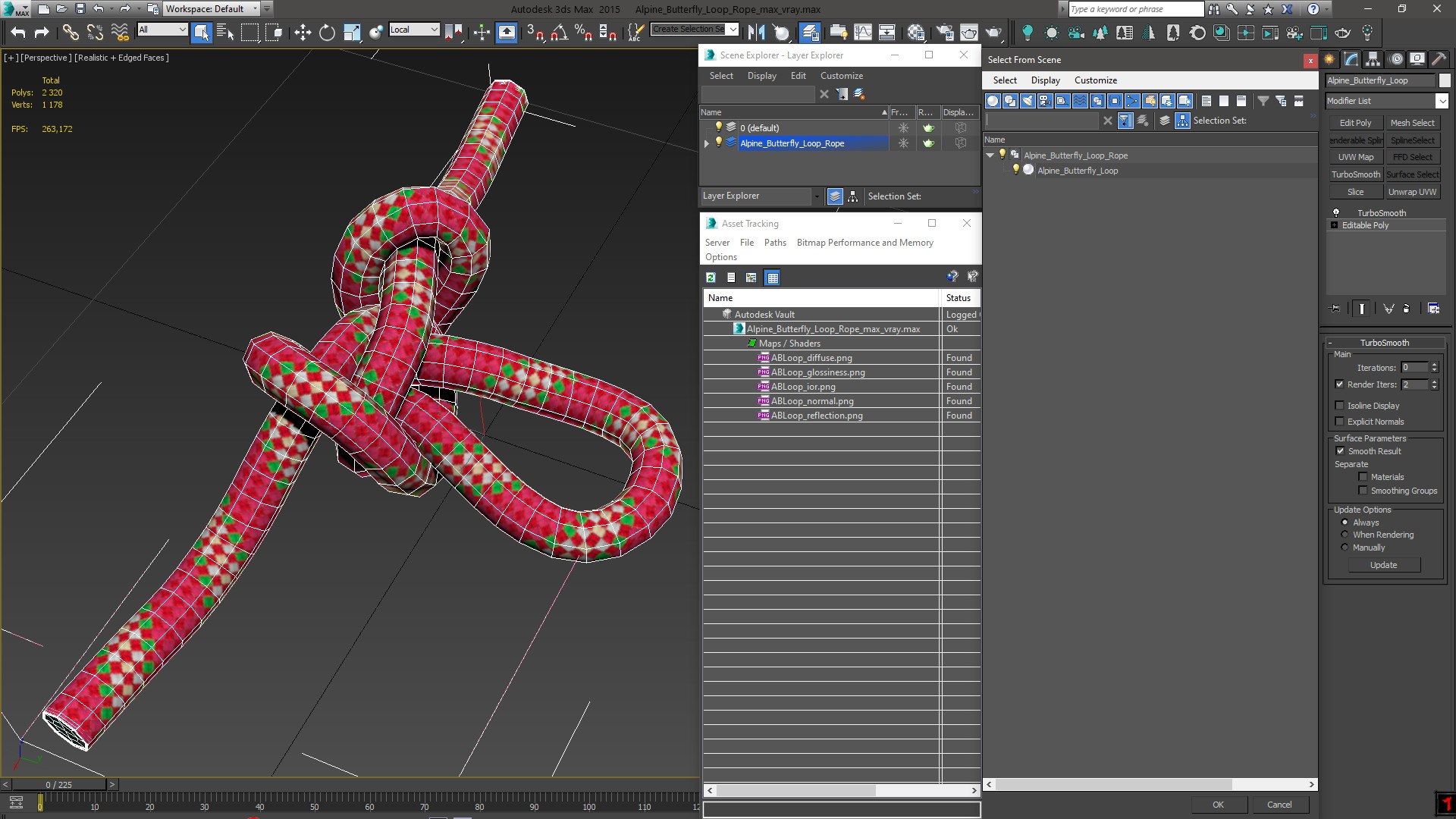Viewport: 1456px width, 819px height.
Task: Enable the Explicit Normals checkbox
Action: pos(1339,422)
